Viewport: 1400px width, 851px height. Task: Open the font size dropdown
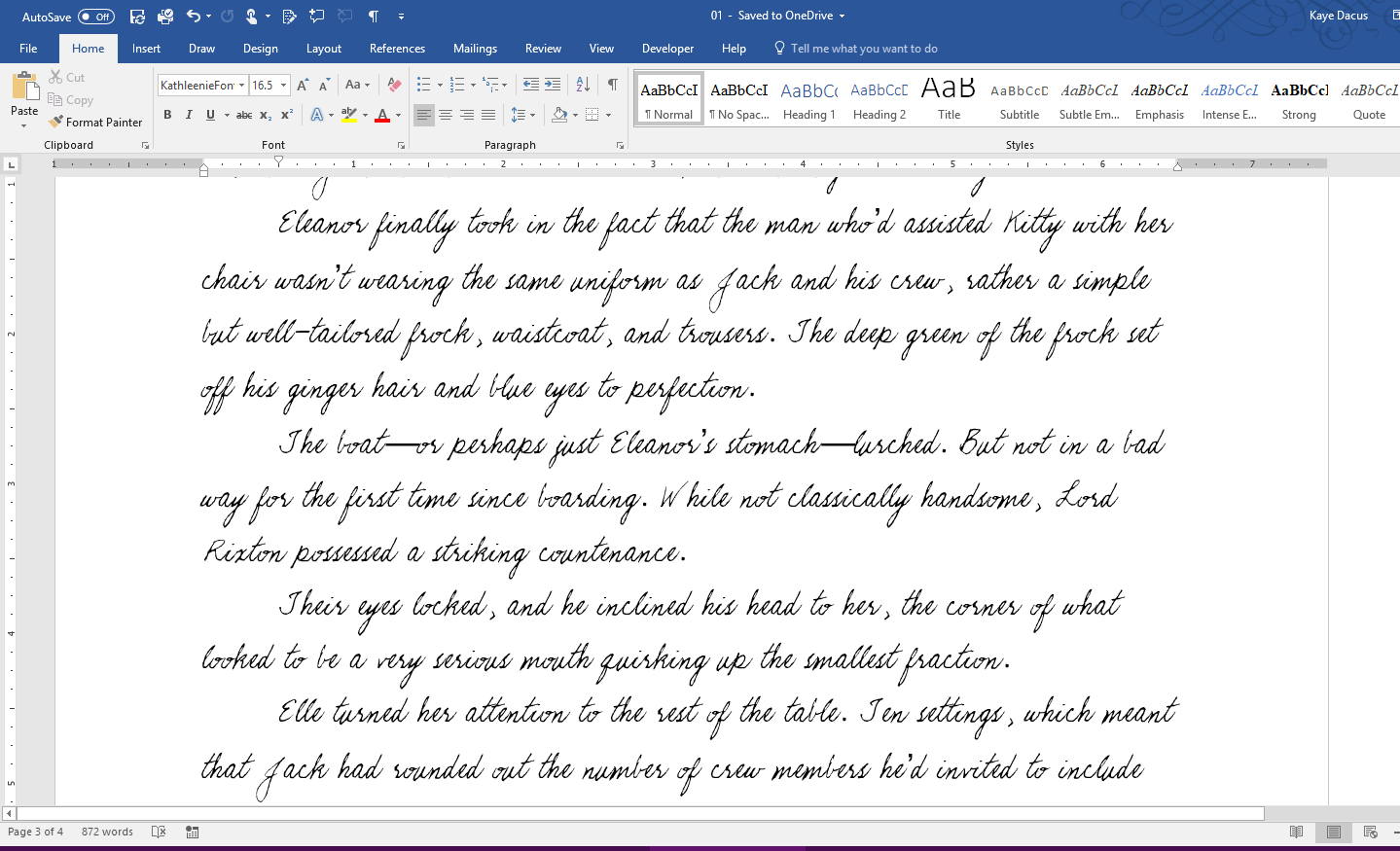point(283,86)
